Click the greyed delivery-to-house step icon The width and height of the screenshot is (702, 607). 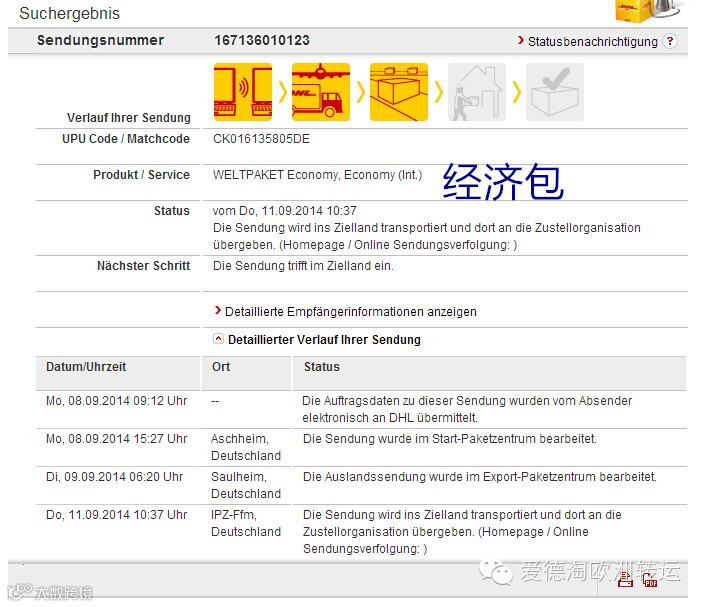point(477,92)
